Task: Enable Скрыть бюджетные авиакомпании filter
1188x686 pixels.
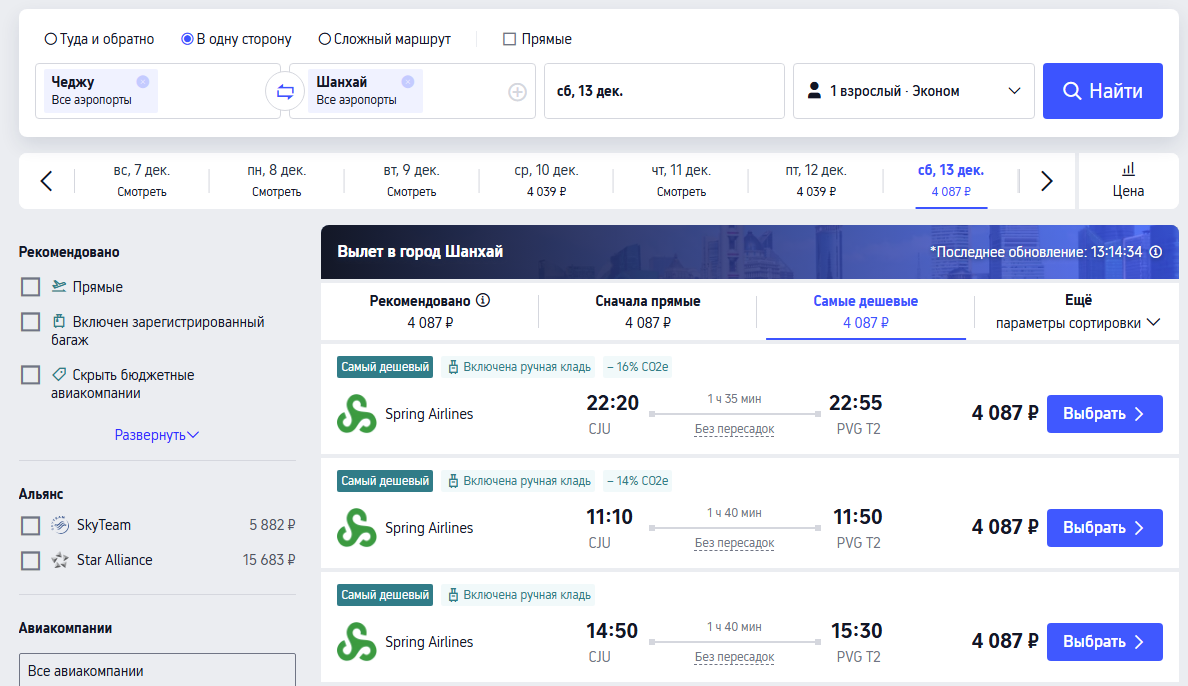Action: point(30,374)
